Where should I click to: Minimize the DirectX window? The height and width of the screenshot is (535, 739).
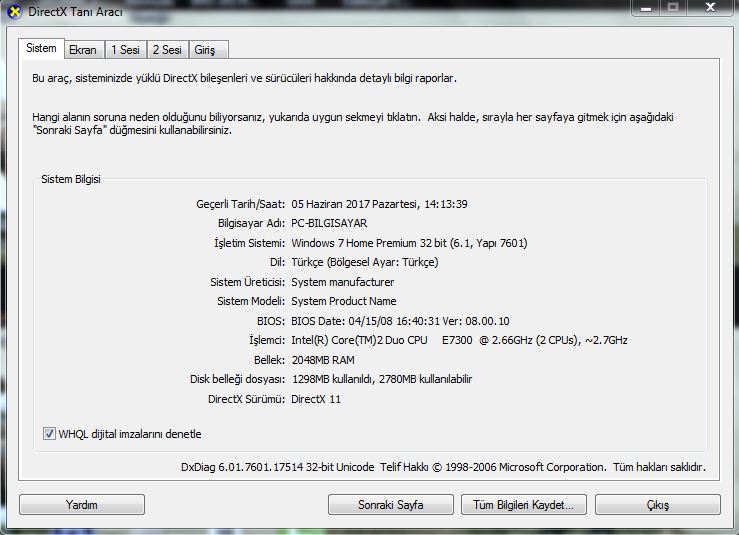pyautogui.click(x=646, y=8)
